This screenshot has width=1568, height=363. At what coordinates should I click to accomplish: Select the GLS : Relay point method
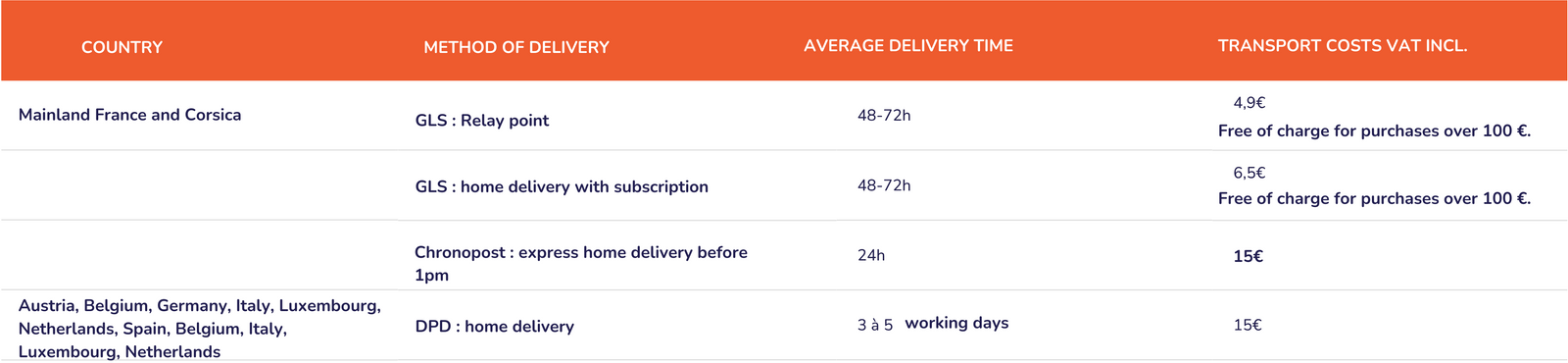click(481, 121)
